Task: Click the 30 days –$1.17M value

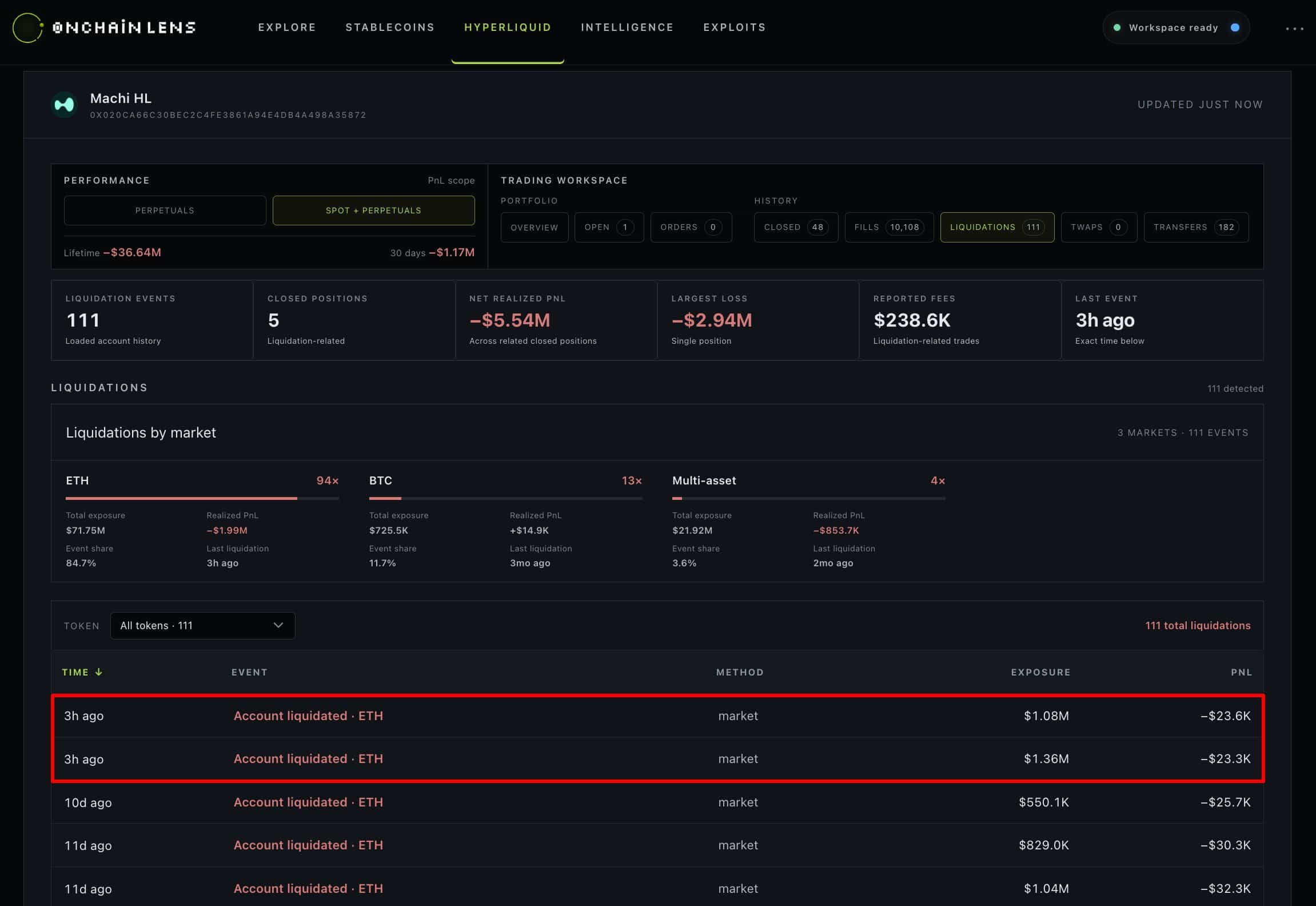Action: coord(452,252)
